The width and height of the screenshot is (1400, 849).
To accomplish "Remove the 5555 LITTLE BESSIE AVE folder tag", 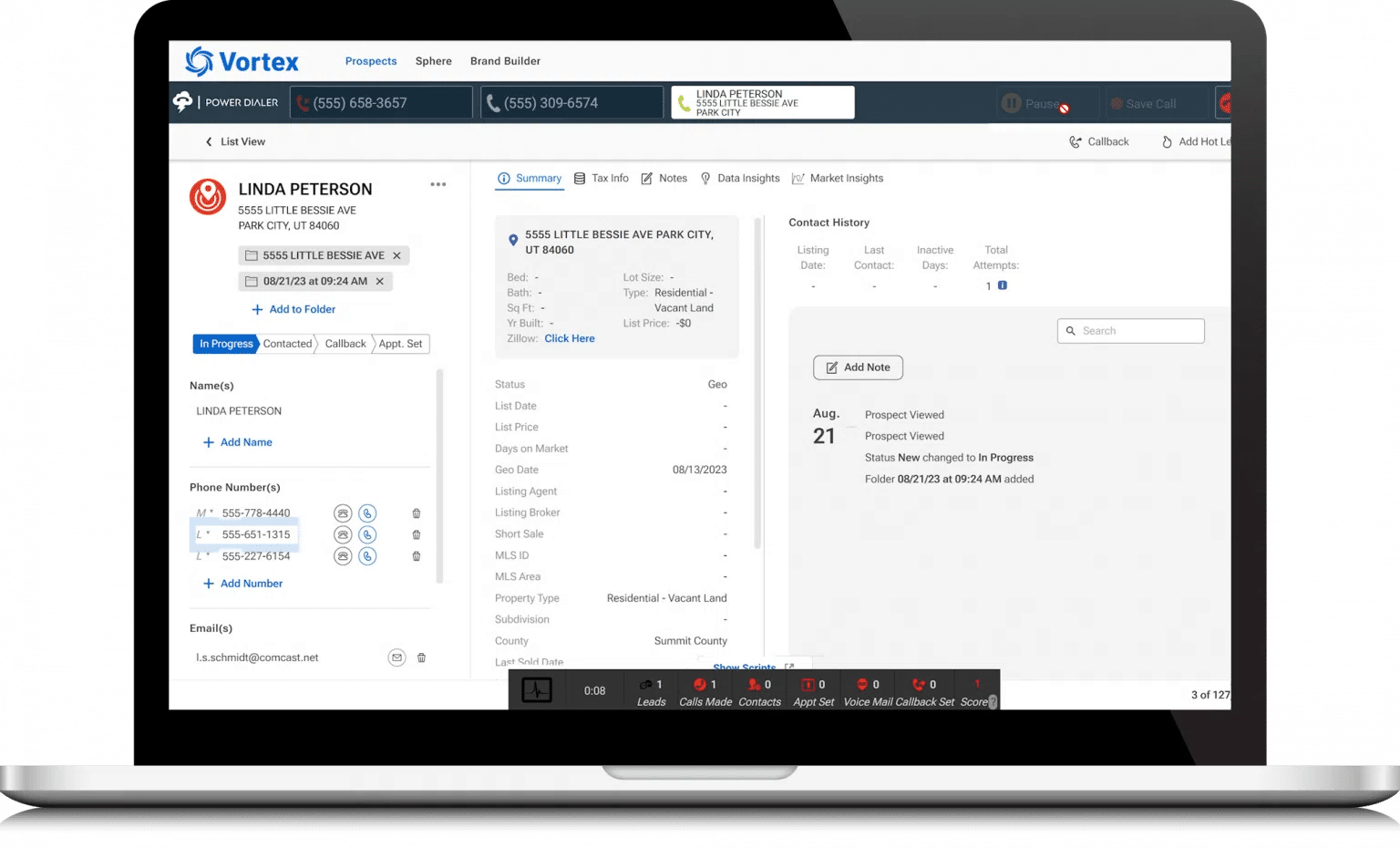I will pyautogui.click(x=396, y=255).
